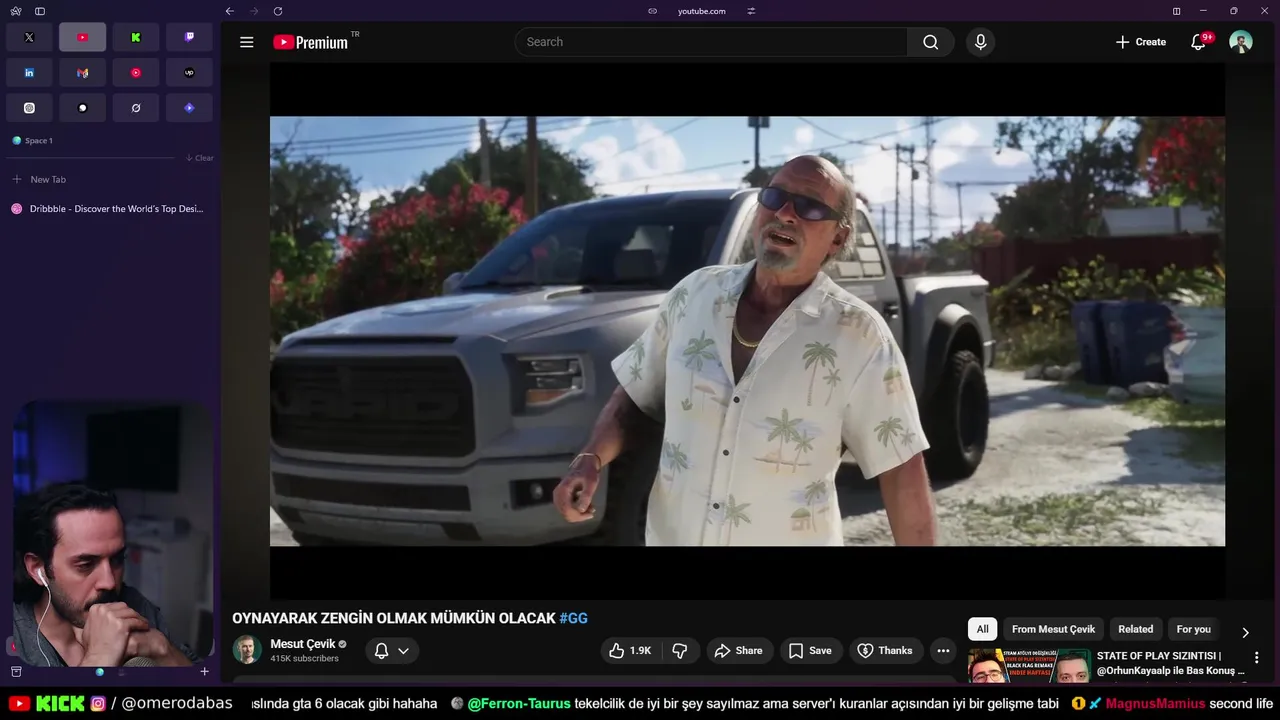
Task: Open the LinkedIn pinned tab
Action: tap(29, 73)
